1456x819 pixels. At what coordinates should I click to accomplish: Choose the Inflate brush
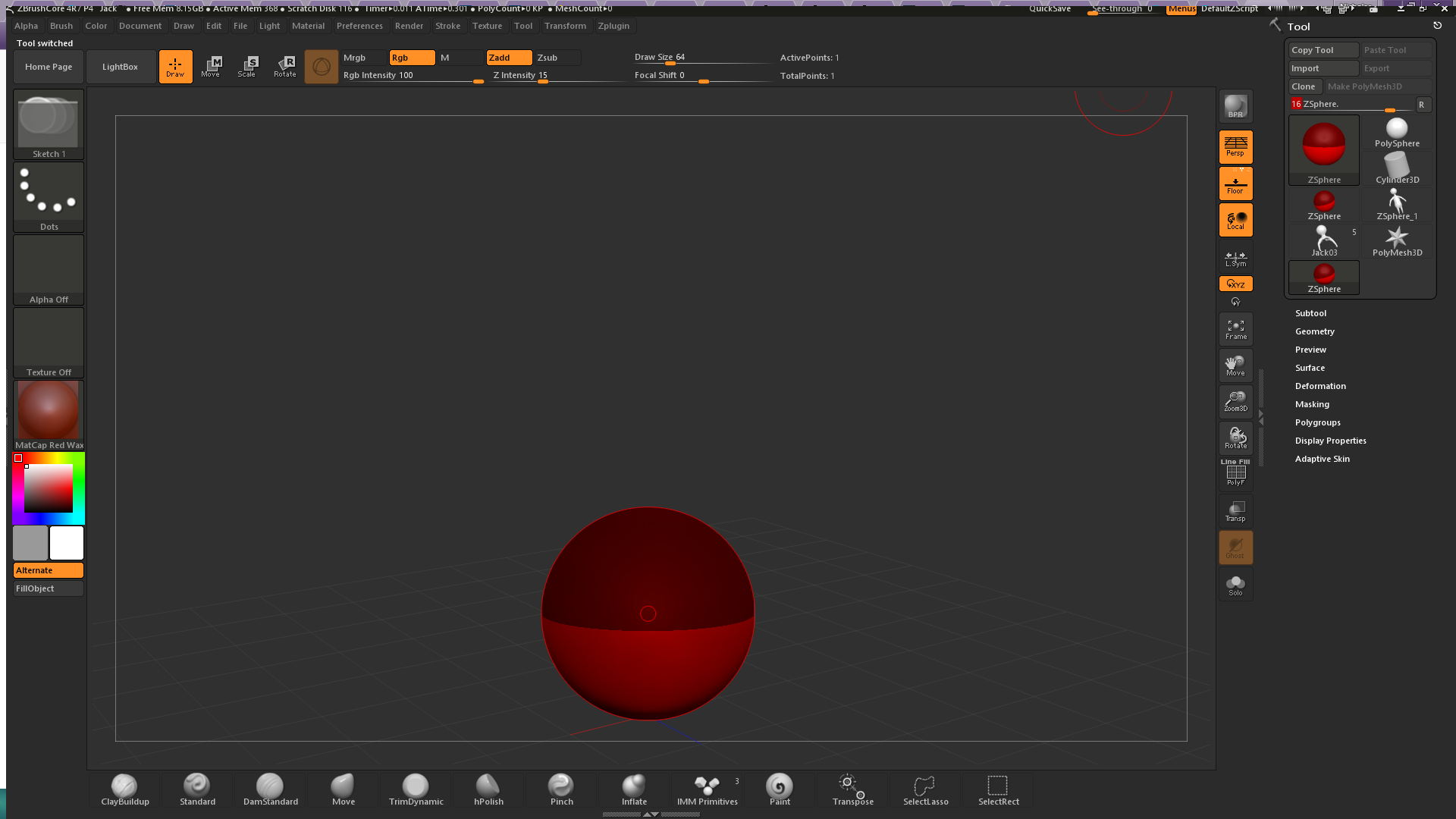click(x=634, y=789)
